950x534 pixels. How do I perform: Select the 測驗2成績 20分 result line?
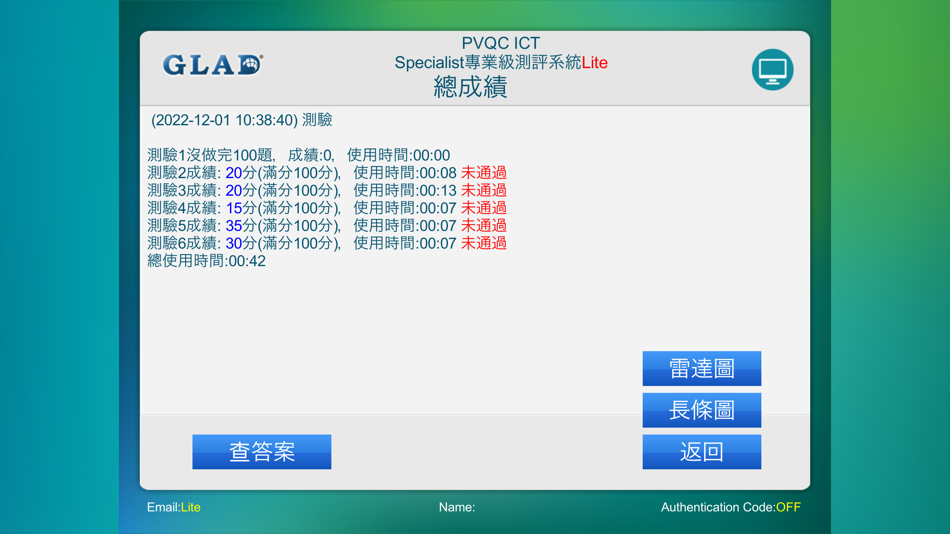click(327, 173)
